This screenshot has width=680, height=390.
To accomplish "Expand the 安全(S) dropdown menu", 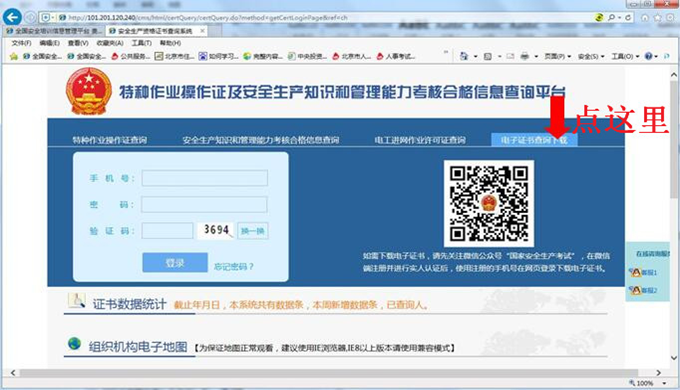I will point(591,56).
